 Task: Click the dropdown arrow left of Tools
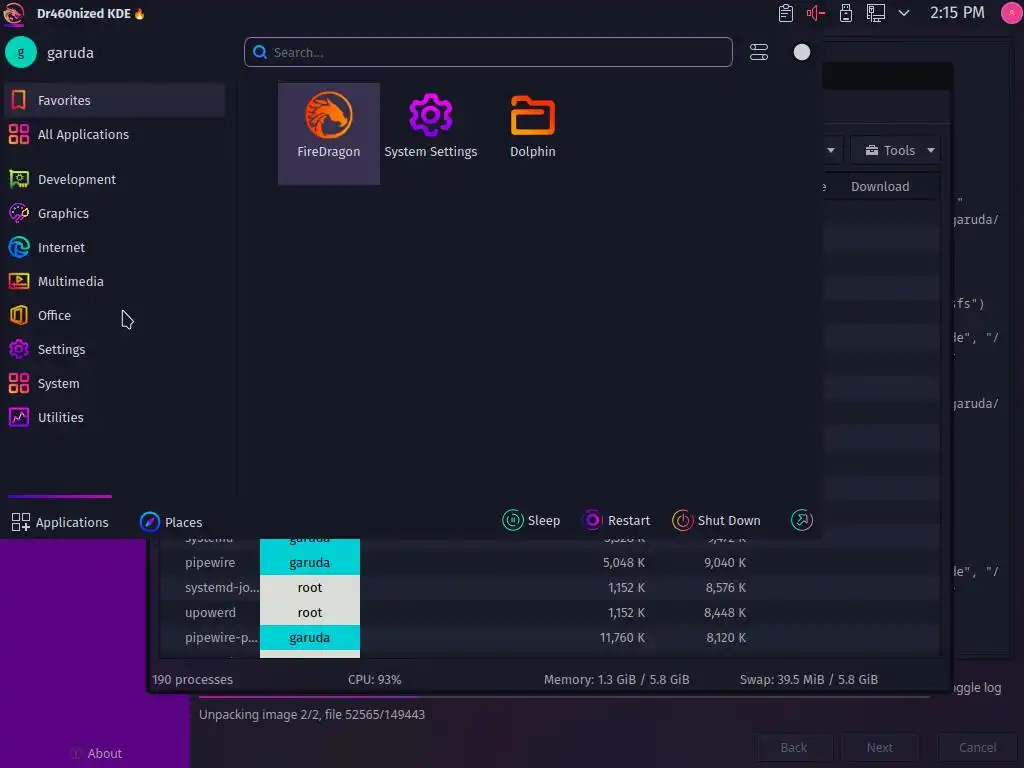tap(831, 150)
